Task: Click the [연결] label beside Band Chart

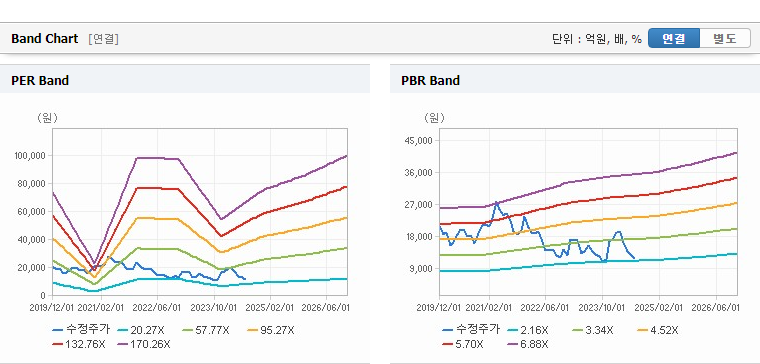Action: click(x=103, y=39)
